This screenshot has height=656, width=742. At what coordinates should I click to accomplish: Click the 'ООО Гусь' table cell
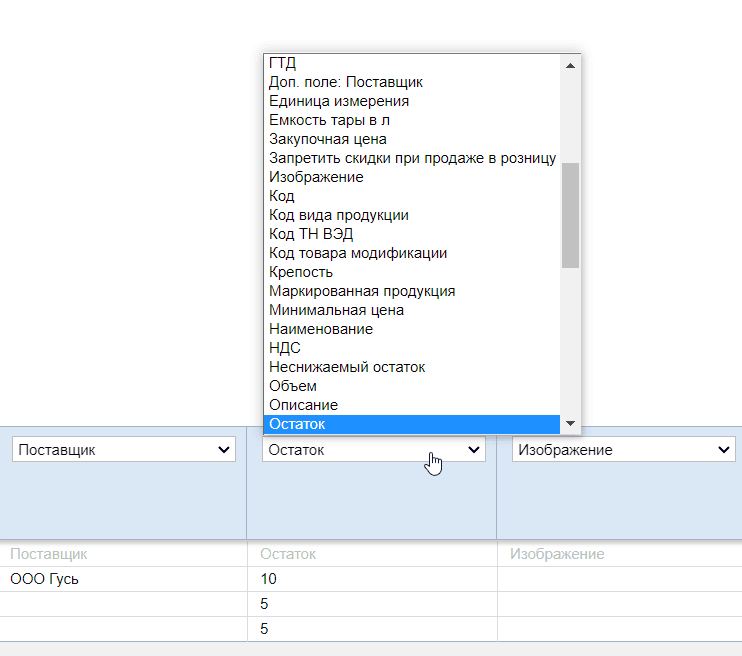(x=44, y=579)
